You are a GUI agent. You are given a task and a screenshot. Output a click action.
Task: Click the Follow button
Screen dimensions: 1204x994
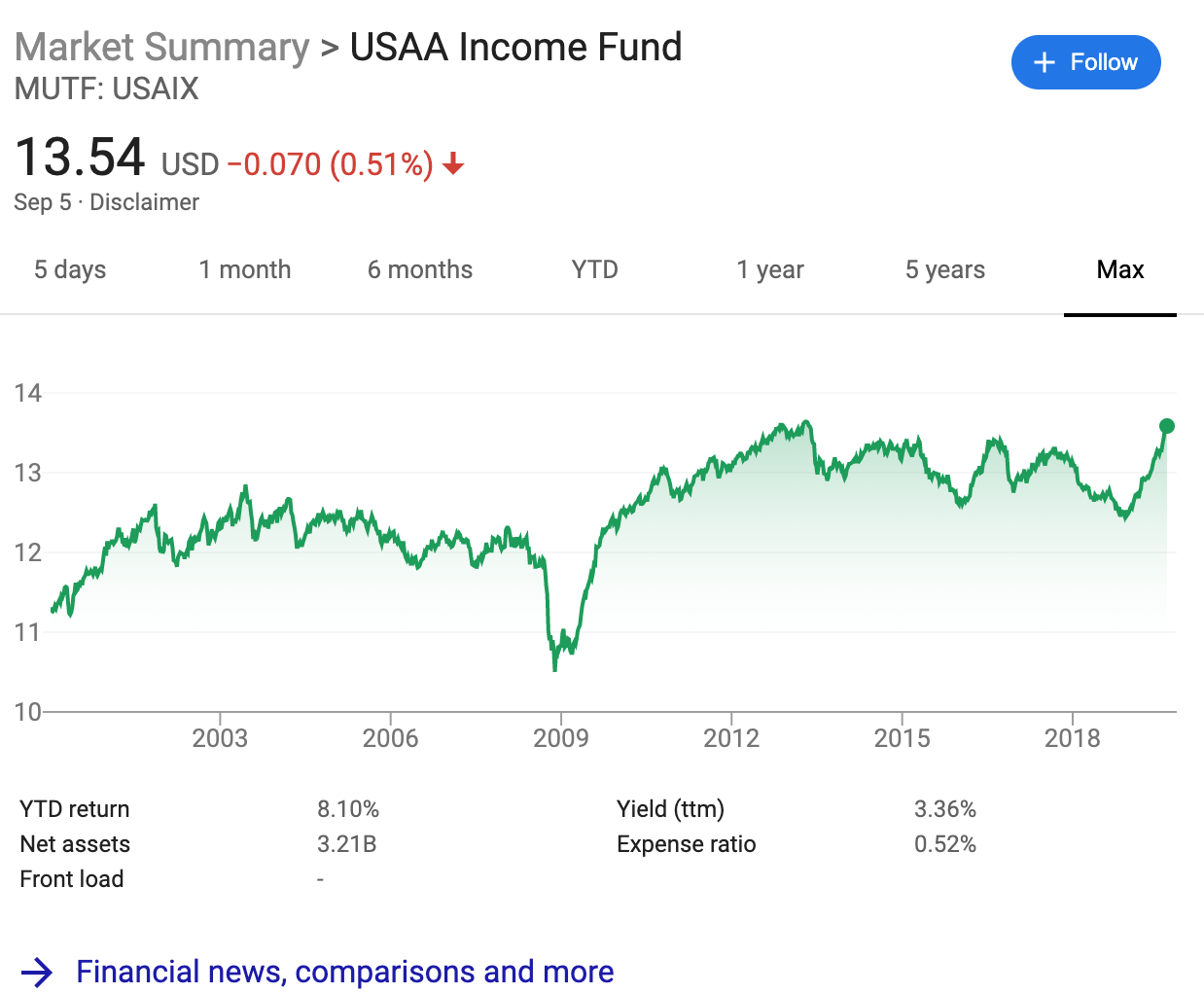coord(1085,62)
